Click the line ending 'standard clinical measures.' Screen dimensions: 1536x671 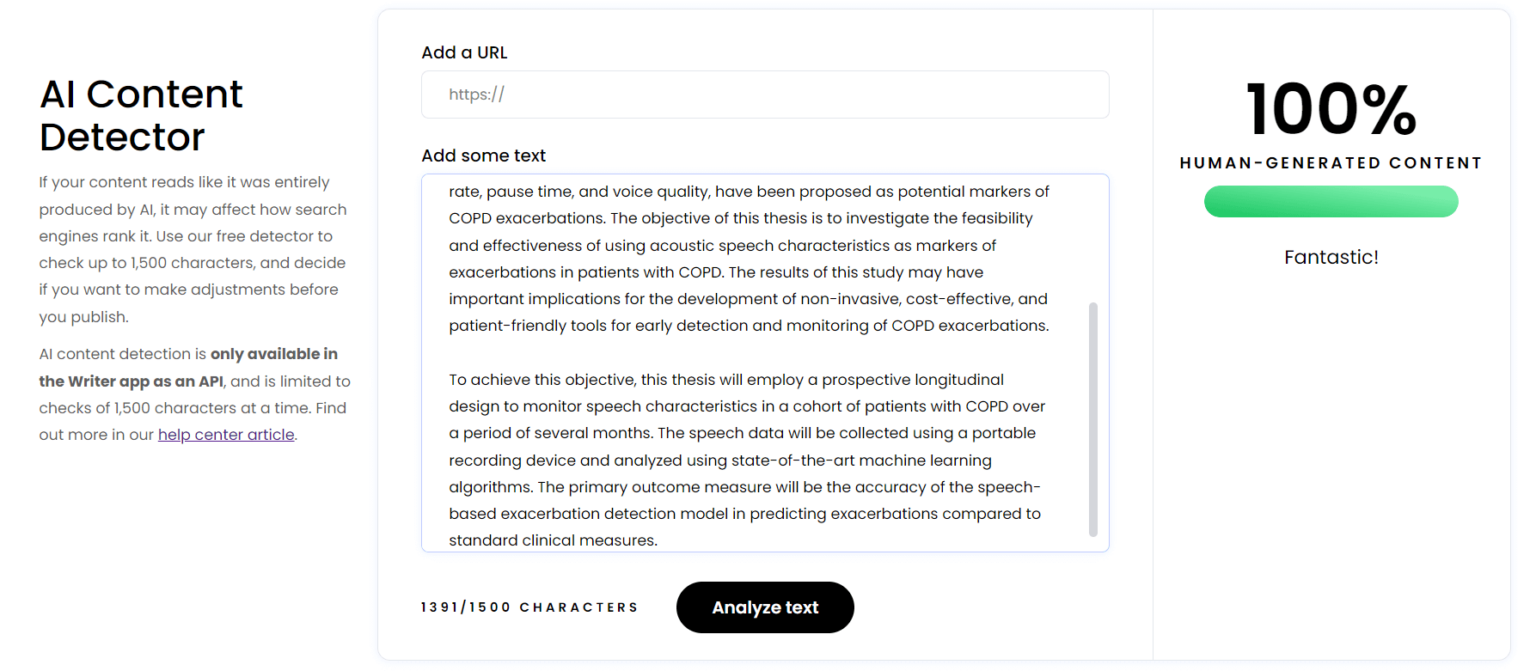pyautogui.click(x=553, y=540)
